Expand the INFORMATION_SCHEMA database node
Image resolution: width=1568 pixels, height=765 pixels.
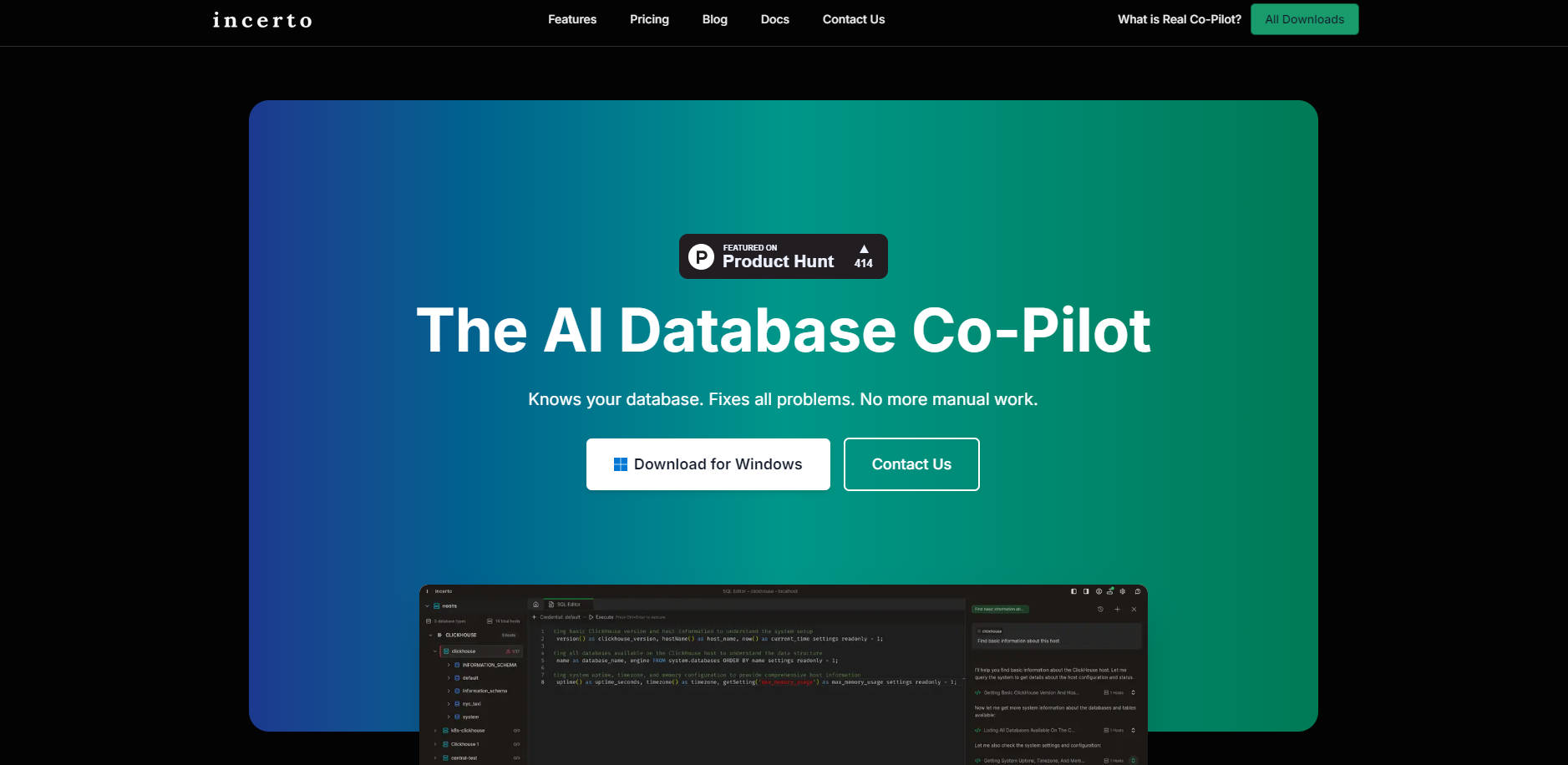(449, 665)
